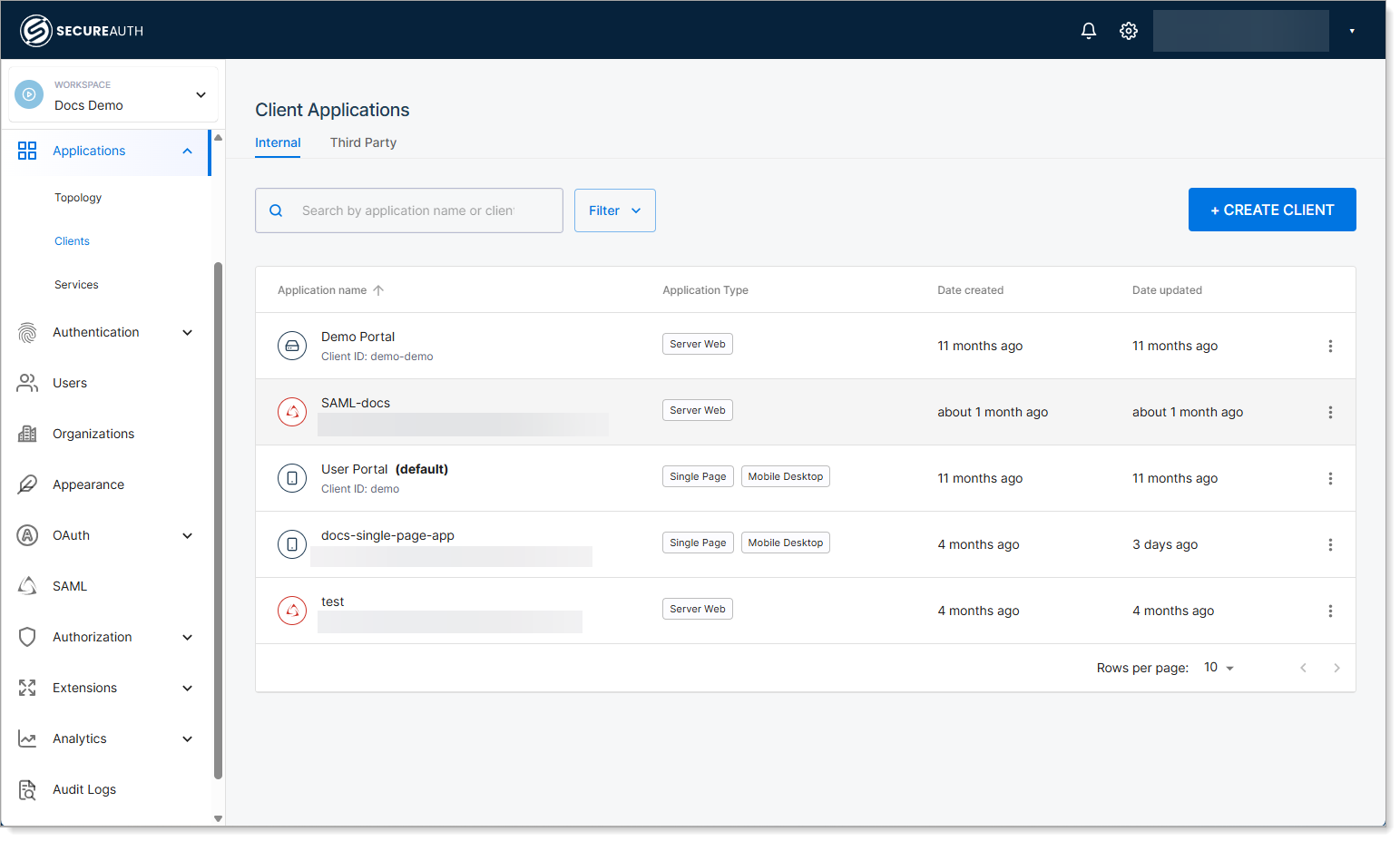Image resolution: width=1400 pixels, height=841 pixels.
Task: Go to the previous table page
Action: [1303, 668]
